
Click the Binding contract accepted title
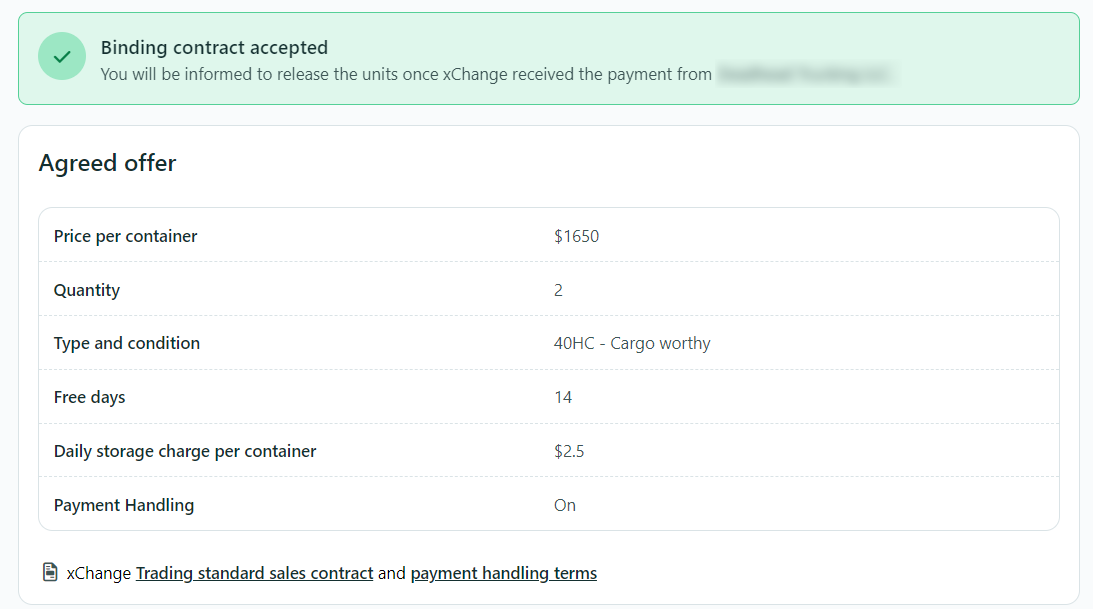(214, 47)
